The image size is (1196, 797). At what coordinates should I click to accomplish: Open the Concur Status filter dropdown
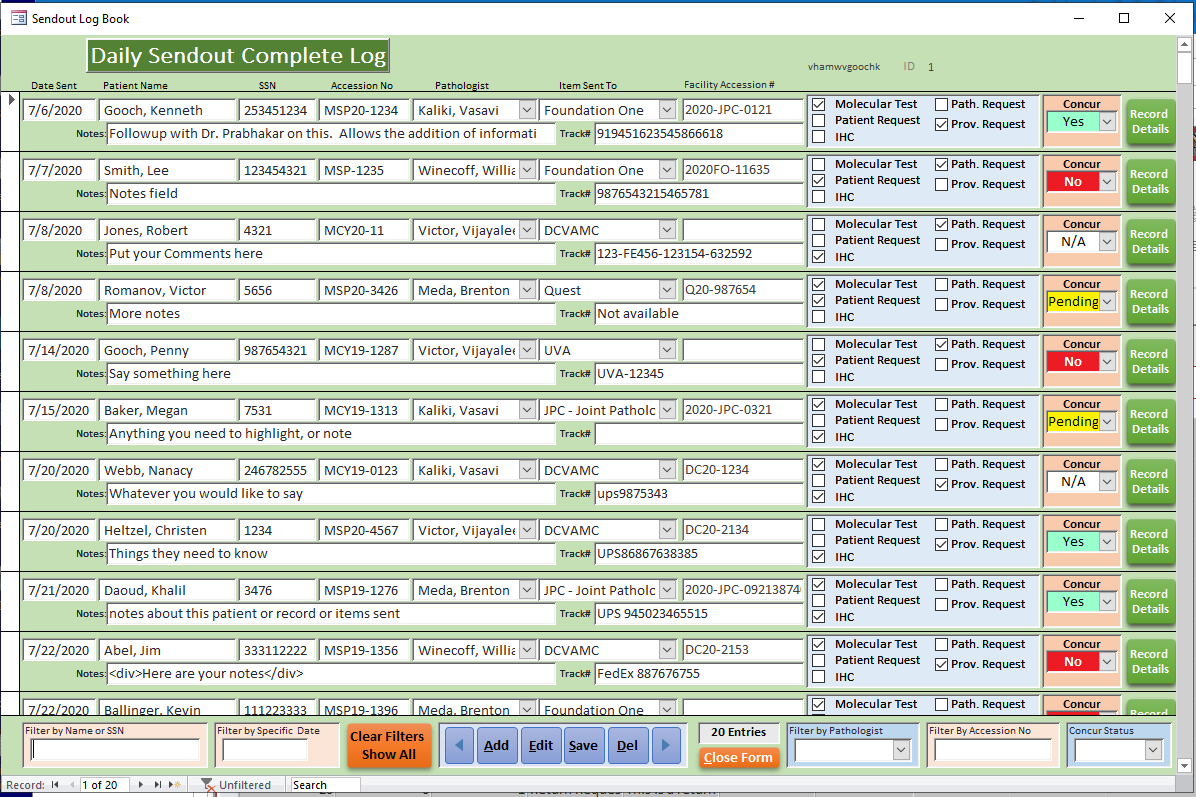coord(1153,750)
